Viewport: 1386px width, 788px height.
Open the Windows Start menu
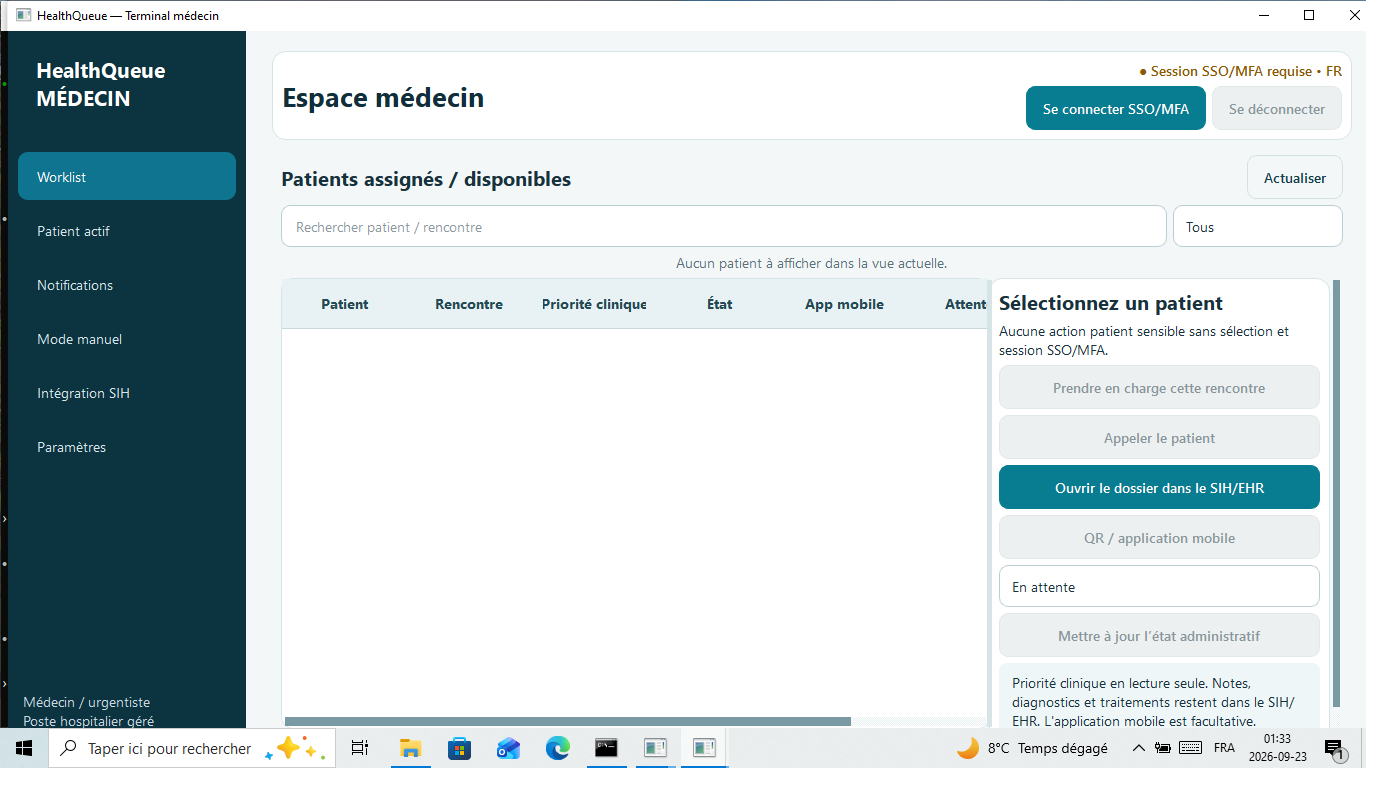click(x=23, y=748)
